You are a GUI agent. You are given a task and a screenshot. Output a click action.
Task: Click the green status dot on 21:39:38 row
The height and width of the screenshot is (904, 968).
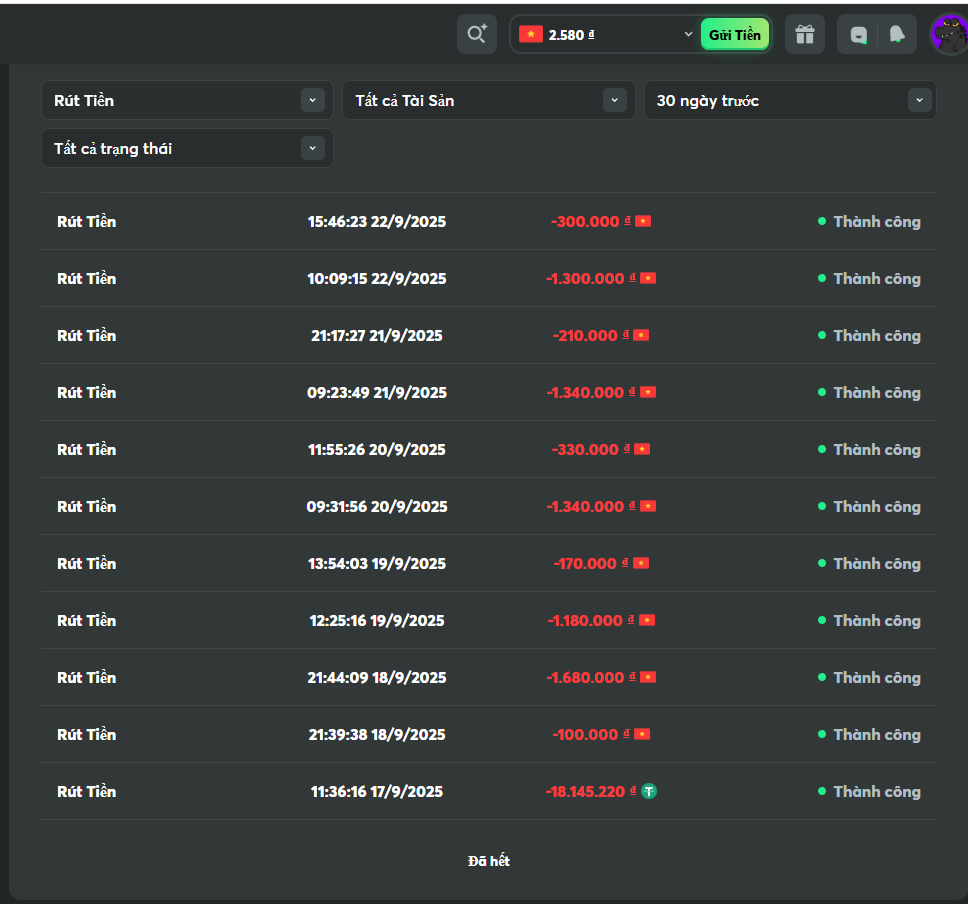(x=822, y=734)
